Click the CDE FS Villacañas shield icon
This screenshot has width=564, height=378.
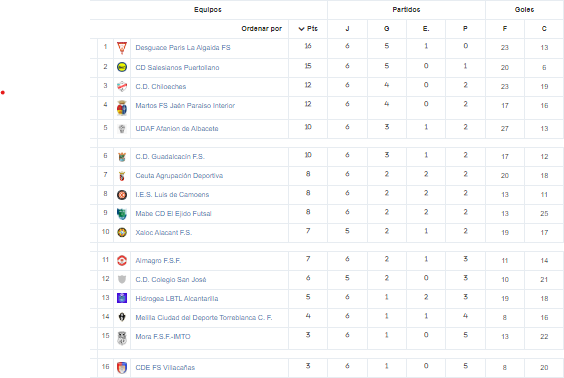(x=122, y=368)
